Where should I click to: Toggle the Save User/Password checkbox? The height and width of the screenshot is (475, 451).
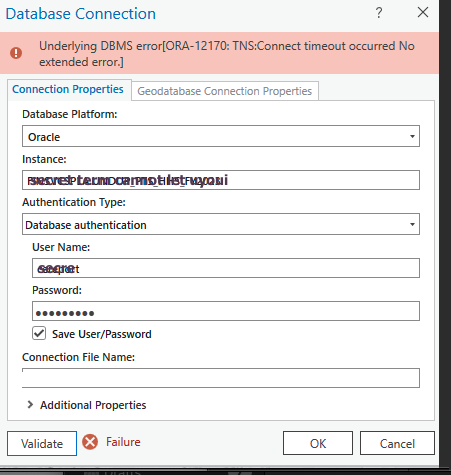(x=39, y=333)
